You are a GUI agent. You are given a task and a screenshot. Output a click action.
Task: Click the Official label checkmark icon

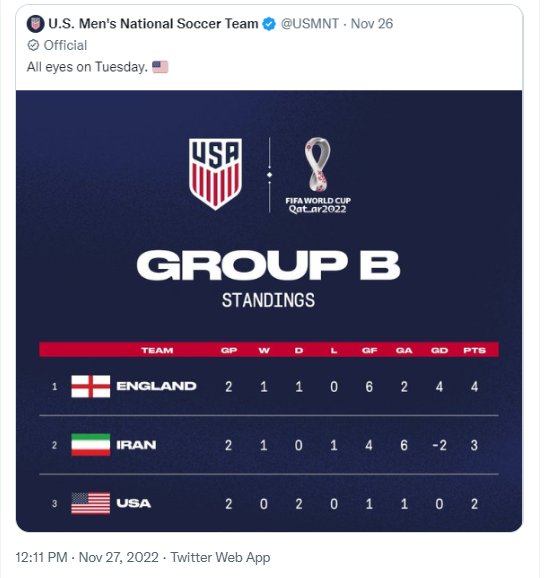click(x=33, y=45)
